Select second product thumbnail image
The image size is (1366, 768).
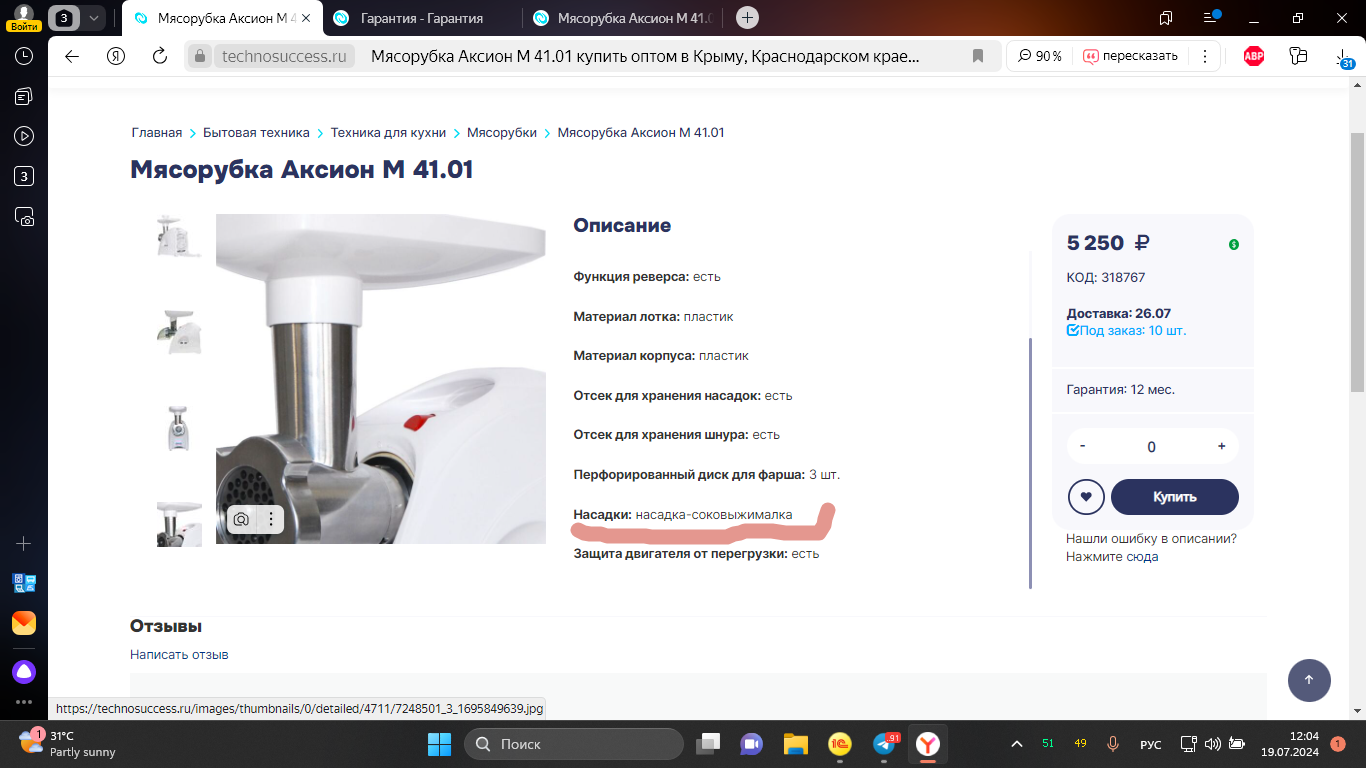179,332
